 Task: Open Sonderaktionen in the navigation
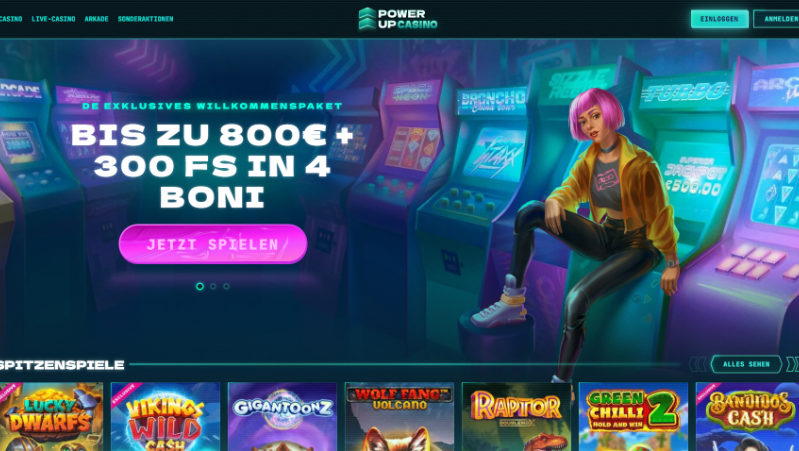(146, 19)
